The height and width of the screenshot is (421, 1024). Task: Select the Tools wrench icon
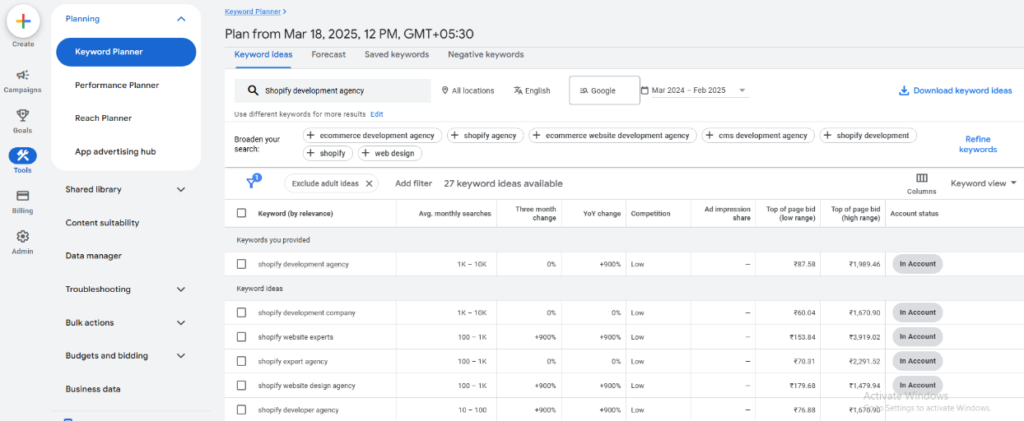22,157
